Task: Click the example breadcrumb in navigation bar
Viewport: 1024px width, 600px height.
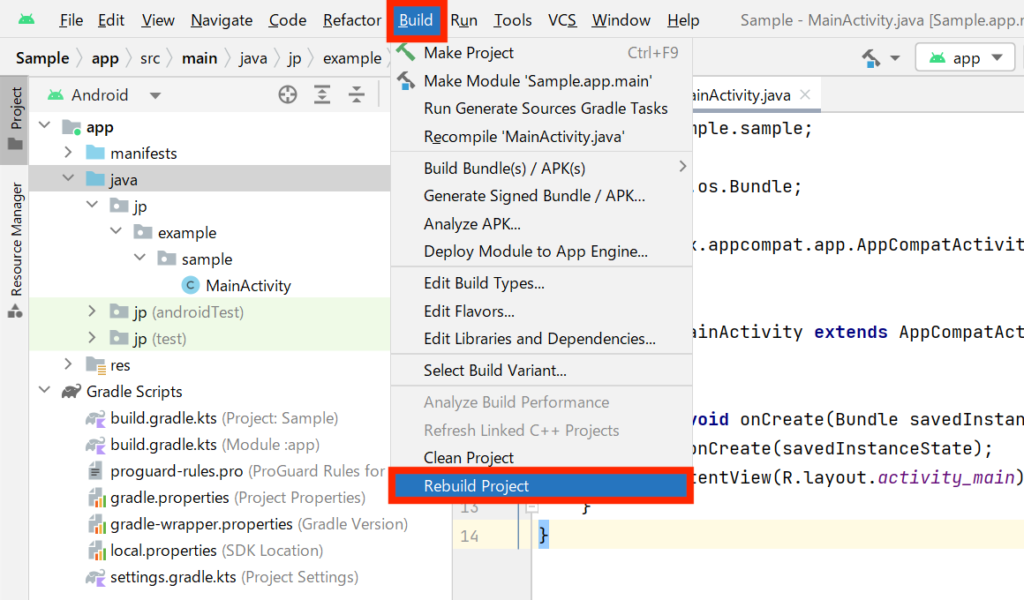Action: (352, 58)
